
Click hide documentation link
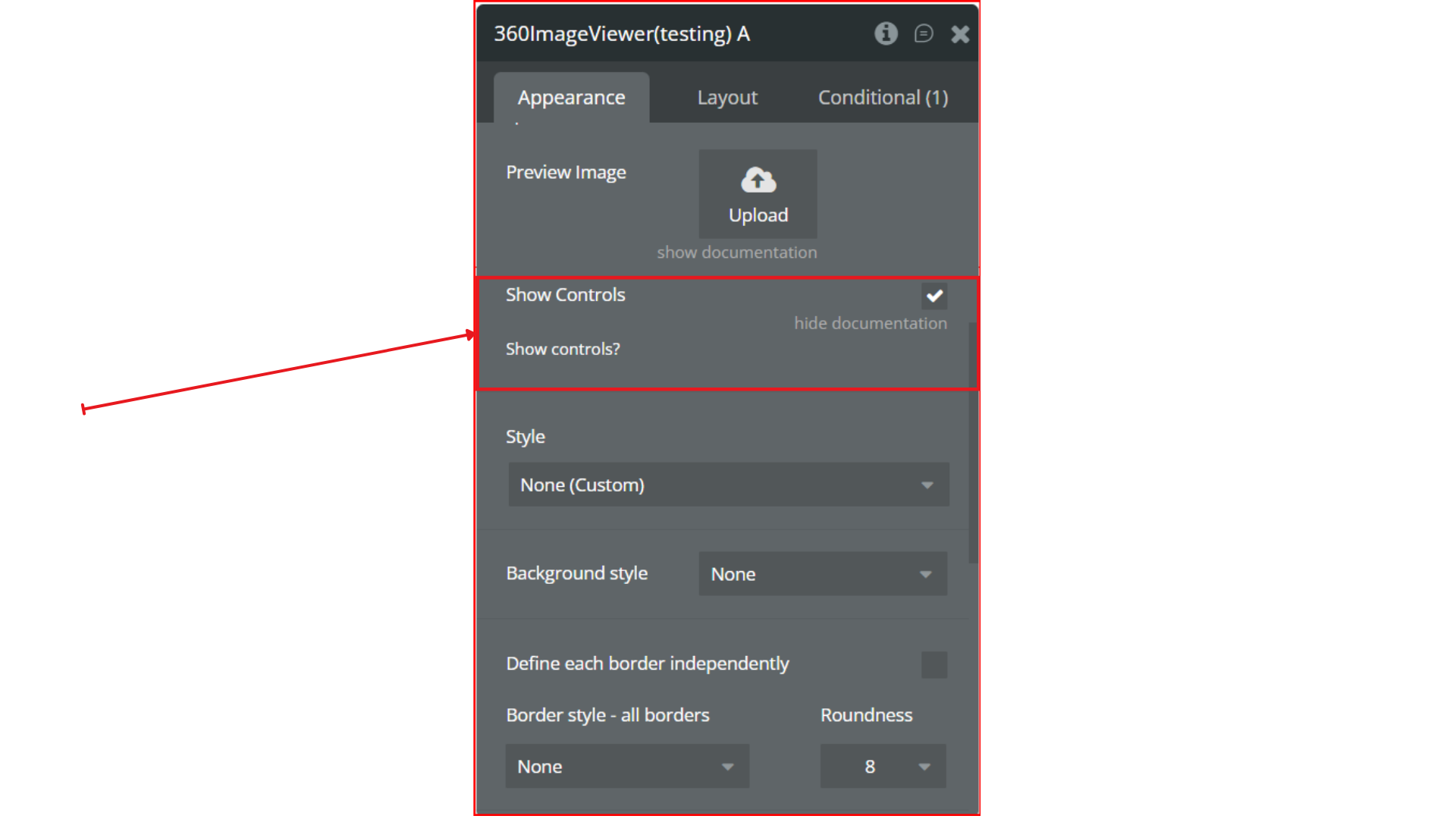click(870, 323)
